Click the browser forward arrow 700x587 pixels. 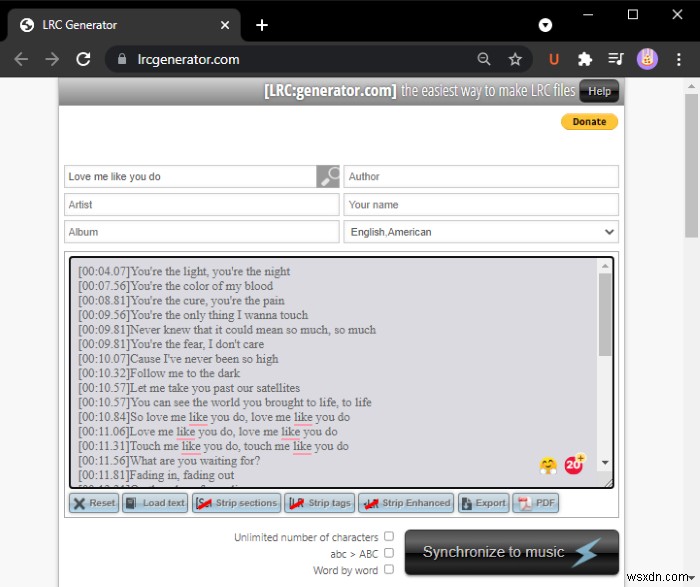pyautogui.click(x=52, y=59)
